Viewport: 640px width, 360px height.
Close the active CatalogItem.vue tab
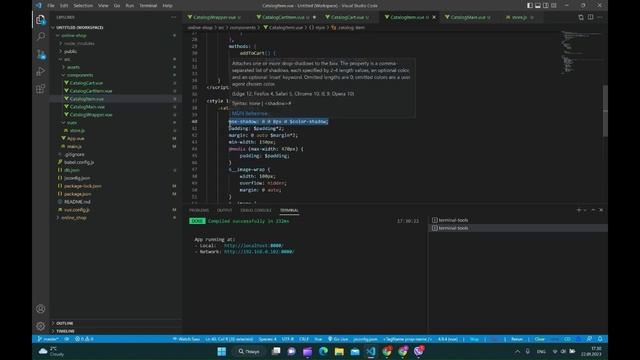tap(434, 17)
